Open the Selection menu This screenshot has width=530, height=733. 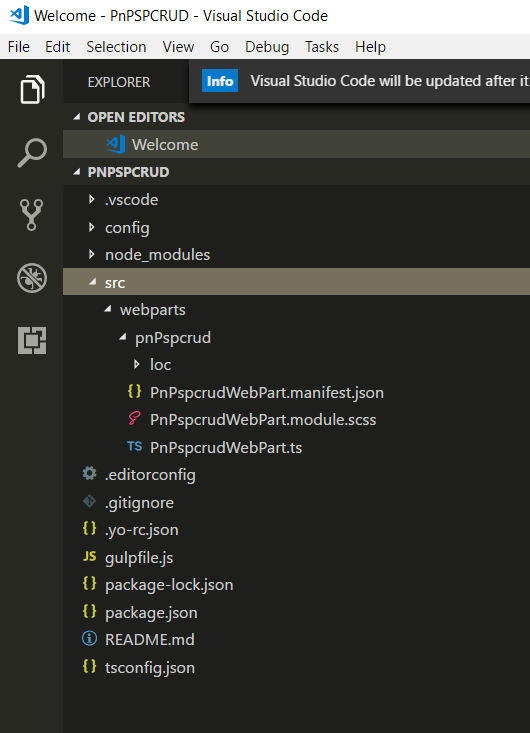[116, 47]
